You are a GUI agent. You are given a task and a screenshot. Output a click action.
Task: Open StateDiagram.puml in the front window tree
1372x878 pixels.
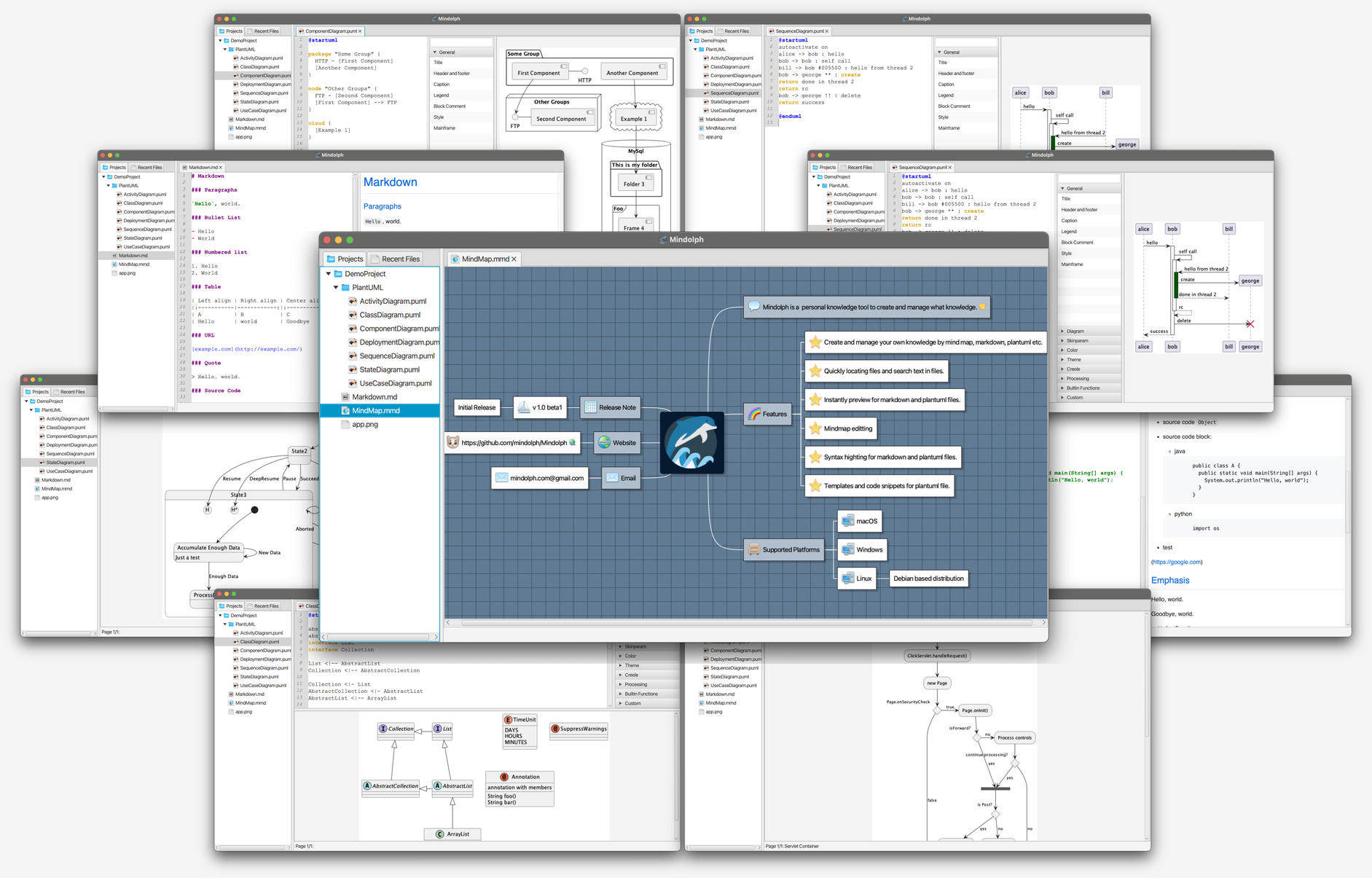click(389, 369)
